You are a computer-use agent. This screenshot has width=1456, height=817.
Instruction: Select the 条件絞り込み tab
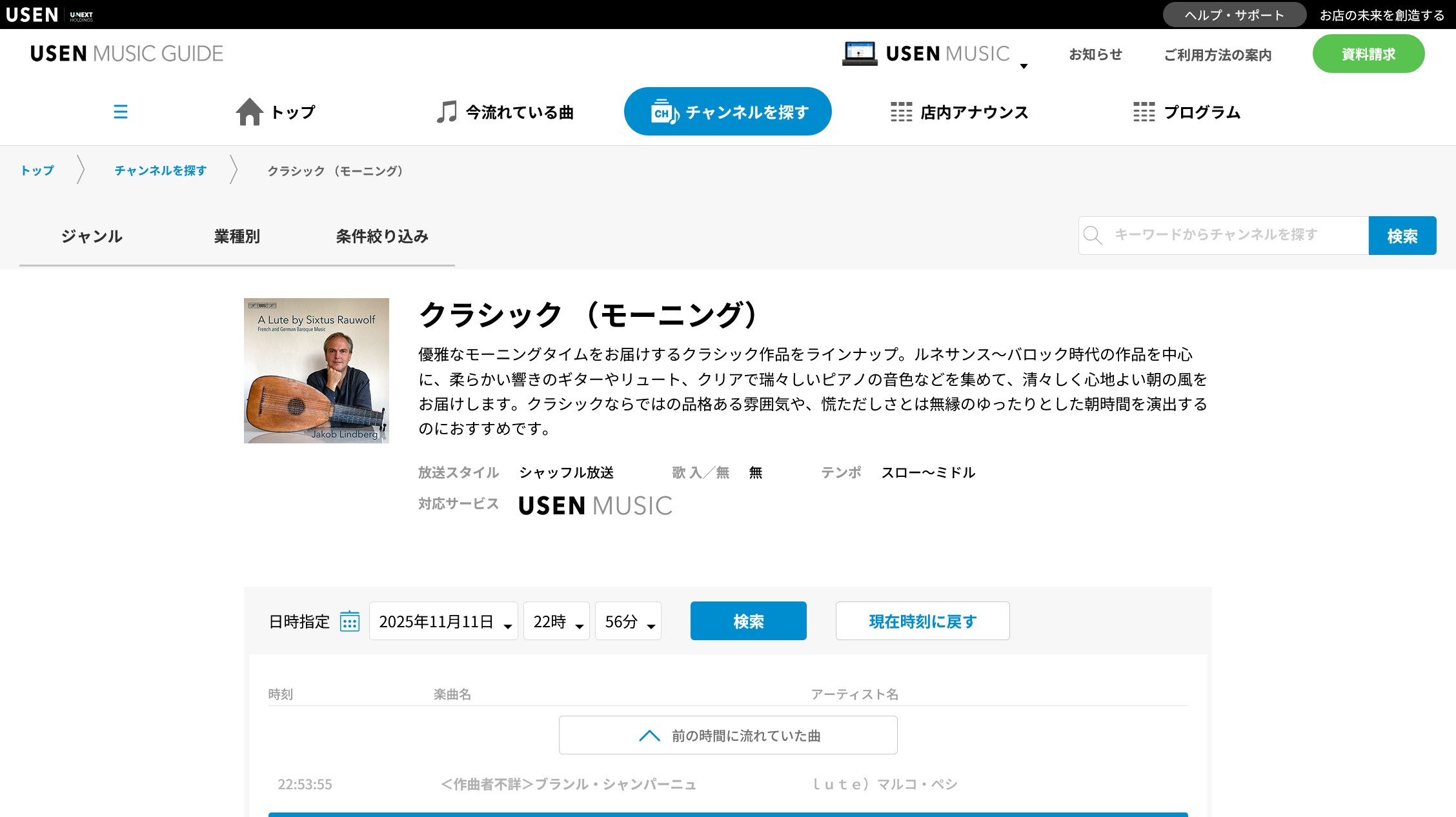(x=382, y=236)
